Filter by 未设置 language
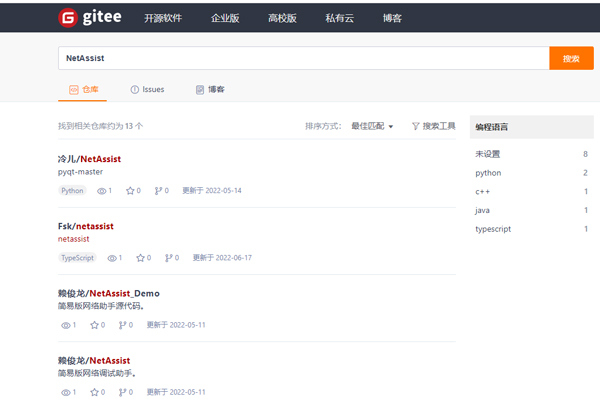600x399 pixels. pyautogui.click(x=532, y=154)
